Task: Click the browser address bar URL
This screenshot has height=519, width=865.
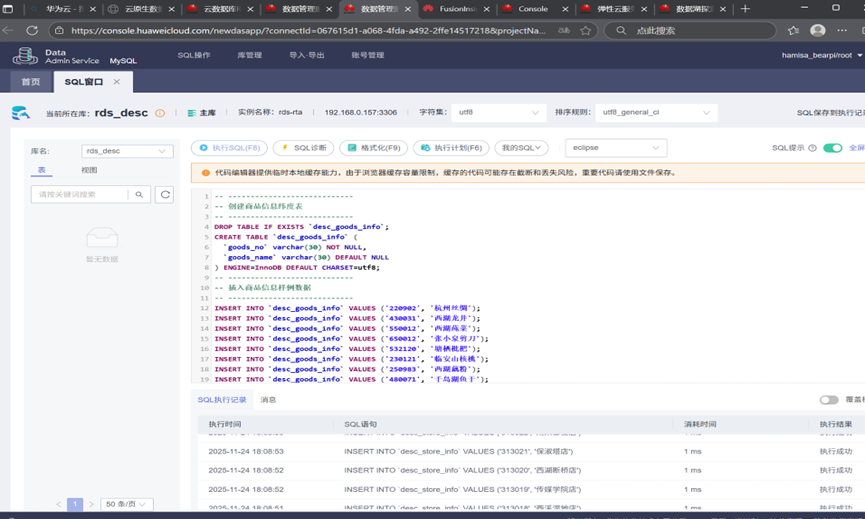Action: [x=308, y=31]
